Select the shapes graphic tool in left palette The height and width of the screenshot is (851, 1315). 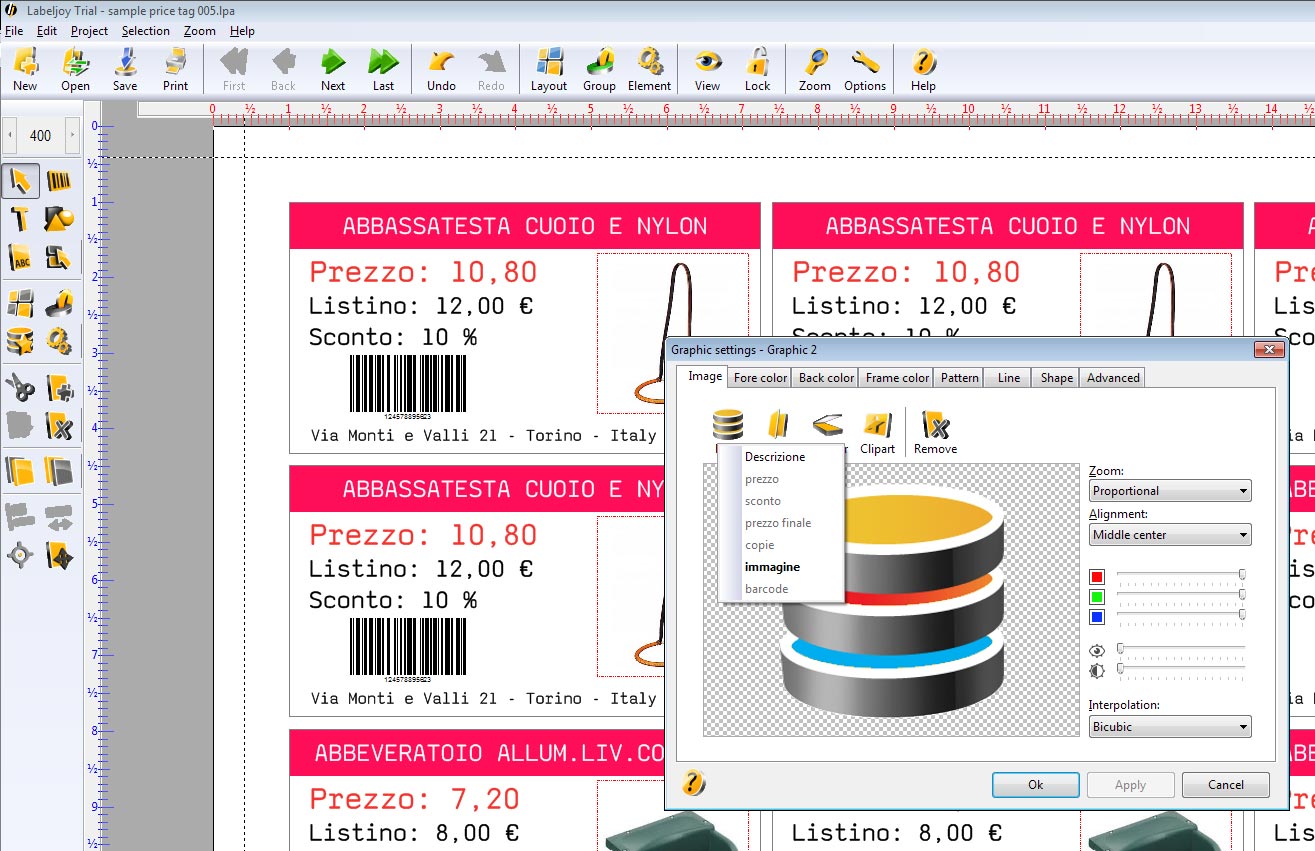[x=59, y=219]
